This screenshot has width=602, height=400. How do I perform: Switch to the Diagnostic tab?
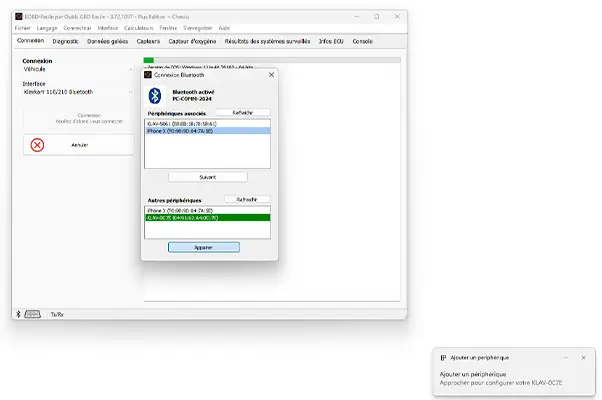point(66,41)
